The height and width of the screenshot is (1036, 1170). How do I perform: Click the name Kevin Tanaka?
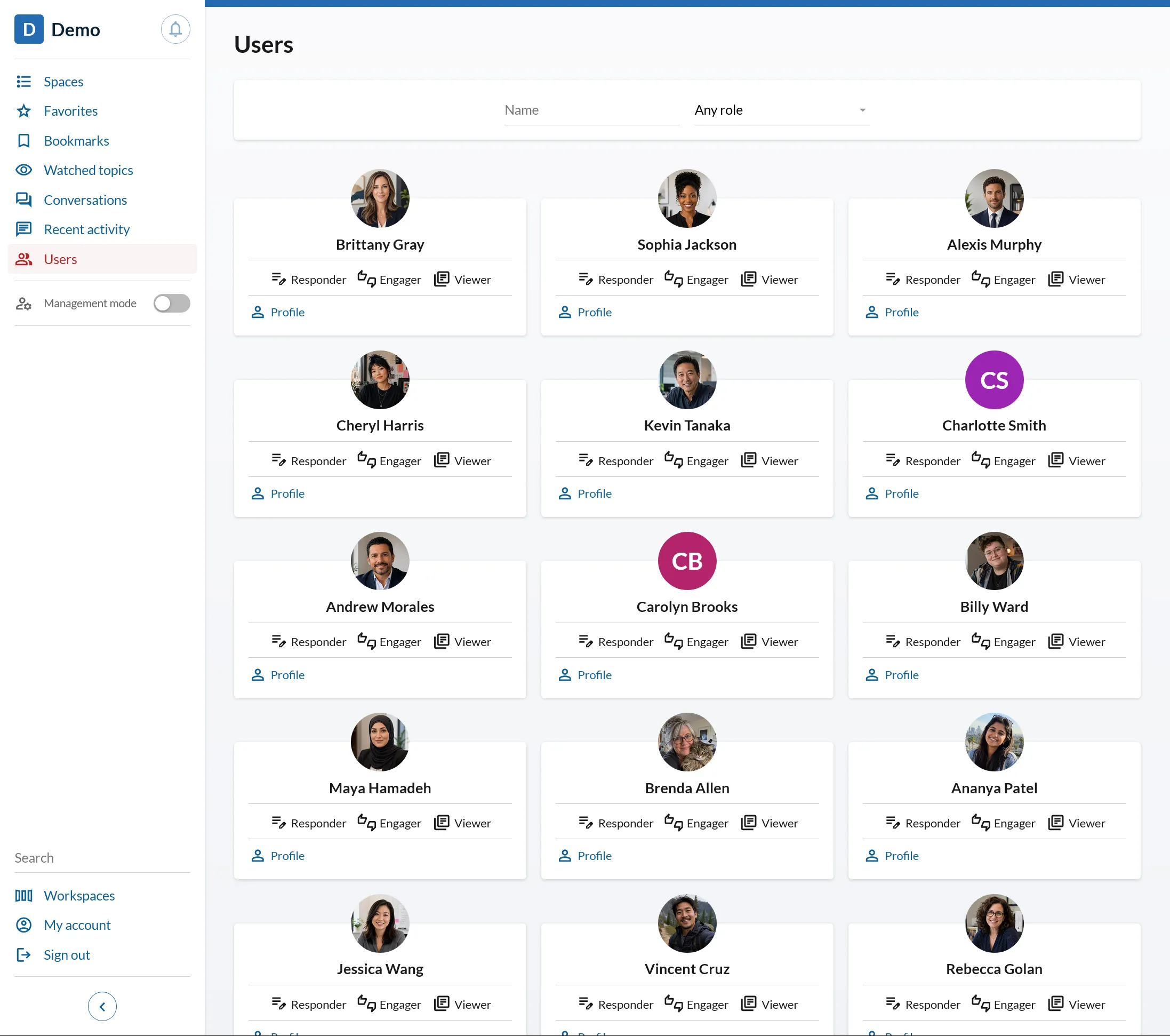pyautogui.click(x=687, y=425)
